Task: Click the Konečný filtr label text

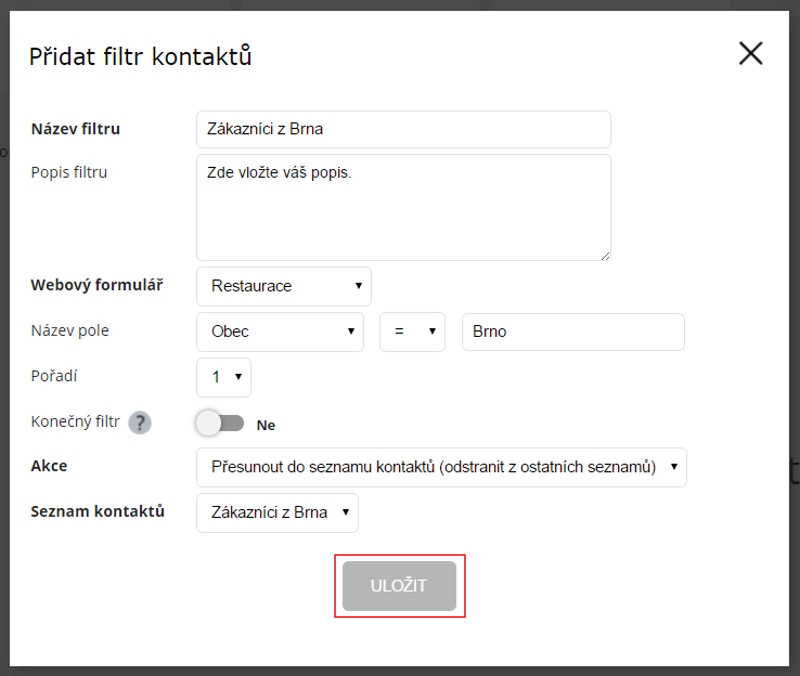Action: click(x=75, y=422)
